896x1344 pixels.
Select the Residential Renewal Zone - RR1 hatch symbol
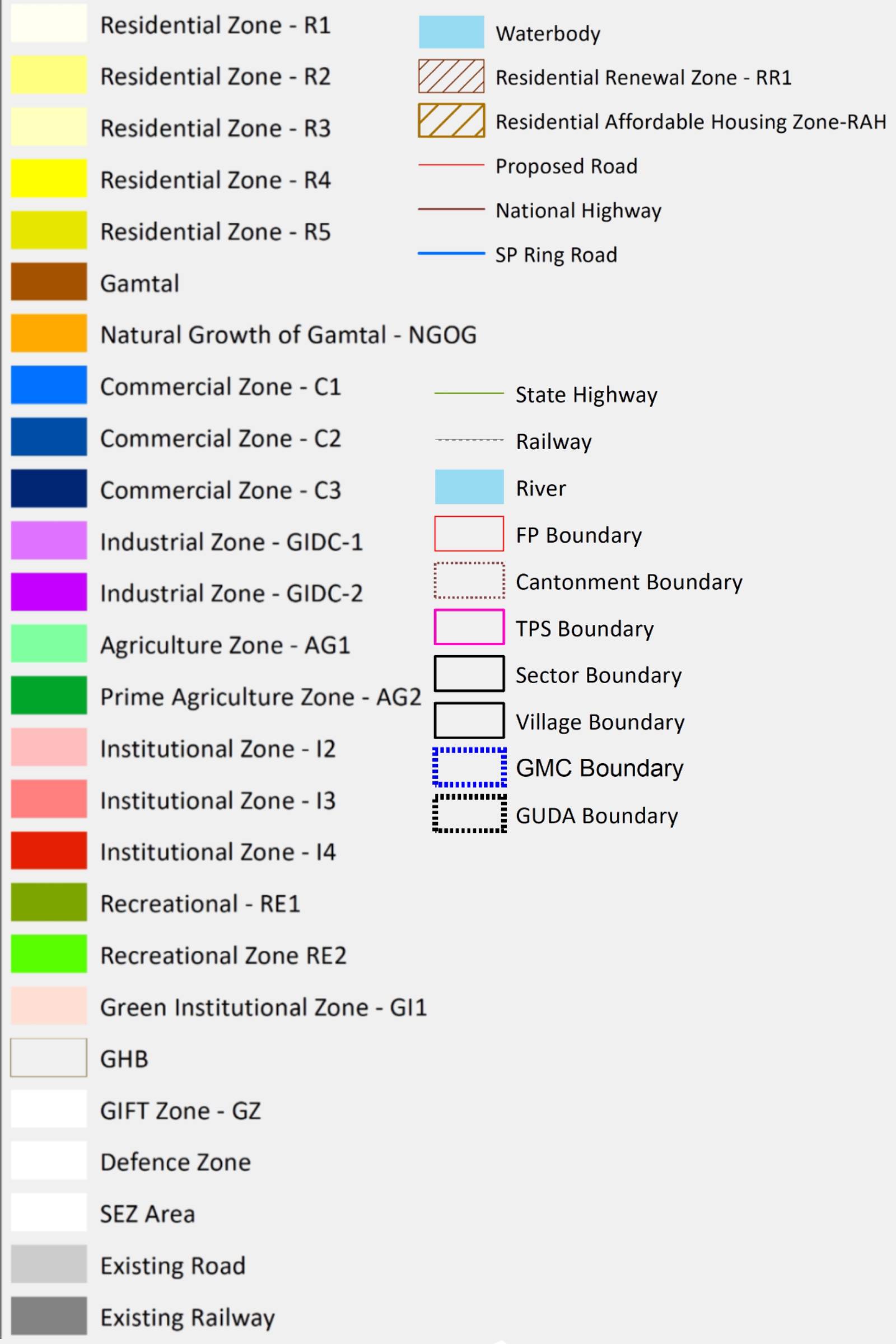[451, 76]
